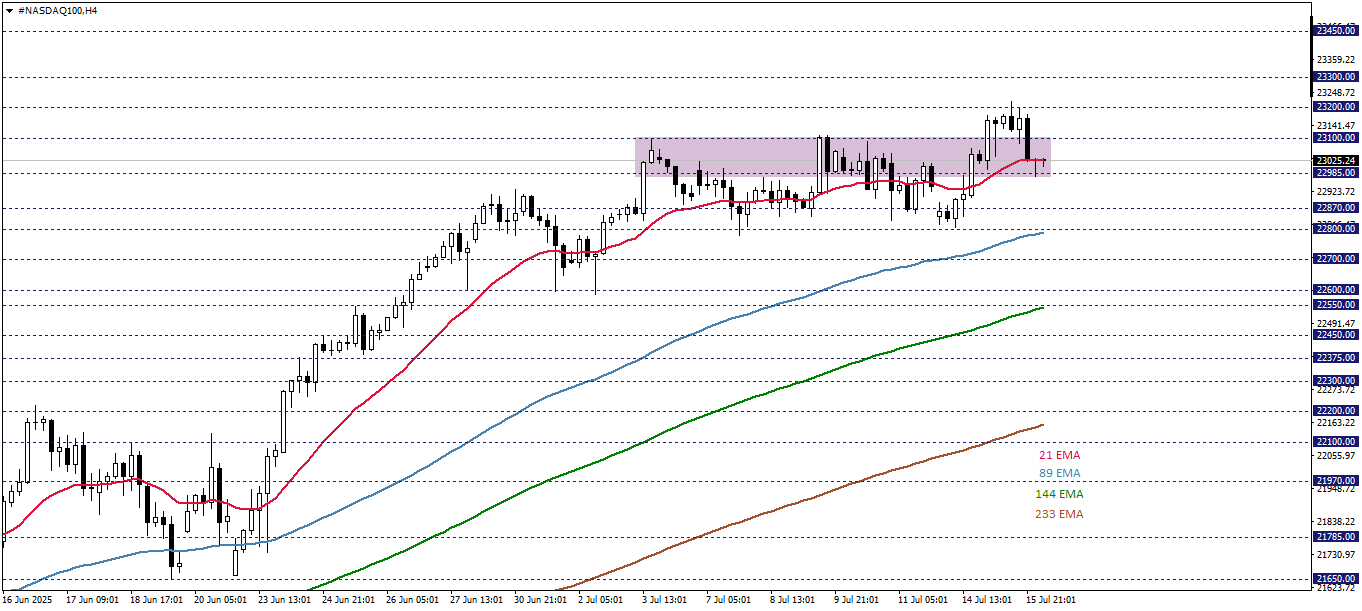Click the 23141.47 price scale value

(1337, 125)
